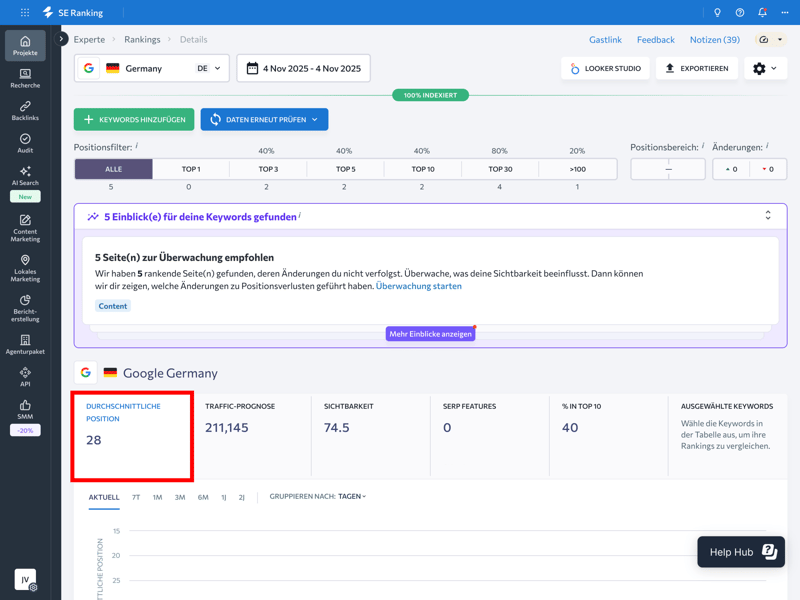Click the notifications bell icon
This screenshot has height=600, width=800.
tap(762, 12)
